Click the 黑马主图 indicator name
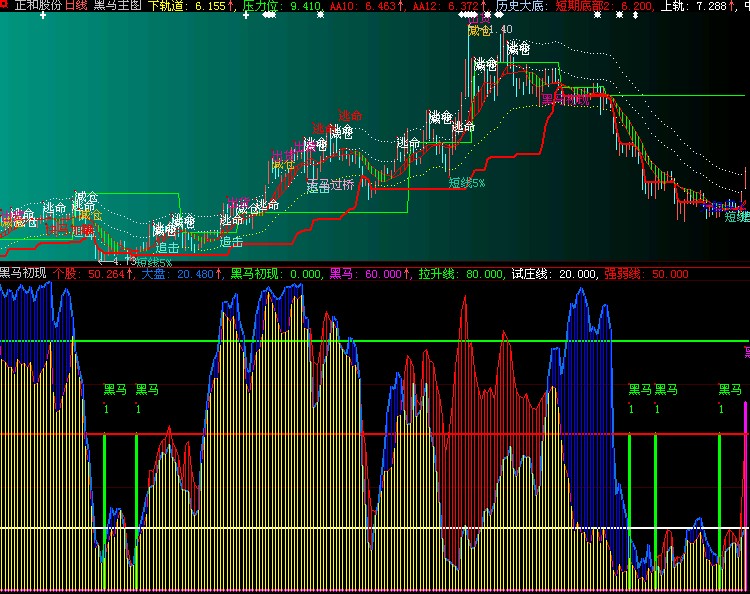The width and height of the screenshot is (750, 594). click(x=117, y=6)
